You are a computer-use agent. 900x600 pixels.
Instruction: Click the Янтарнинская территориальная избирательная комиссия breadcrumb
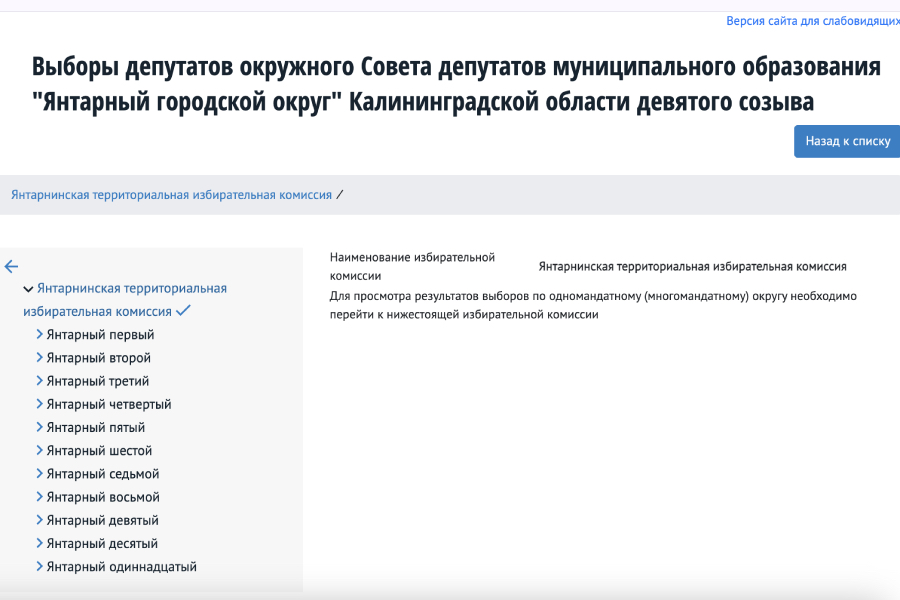click(x=171, y=195)
